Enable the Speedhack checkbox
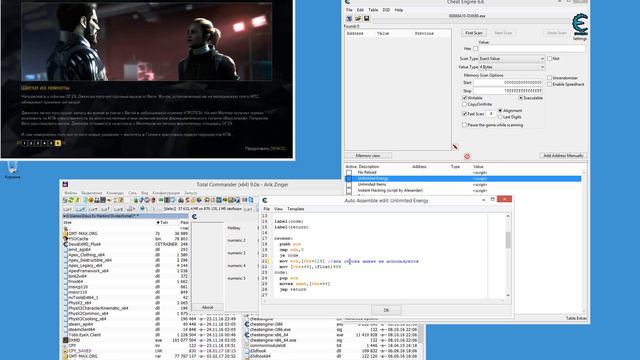This screenshot has height=360, width=640. (550, 84)
